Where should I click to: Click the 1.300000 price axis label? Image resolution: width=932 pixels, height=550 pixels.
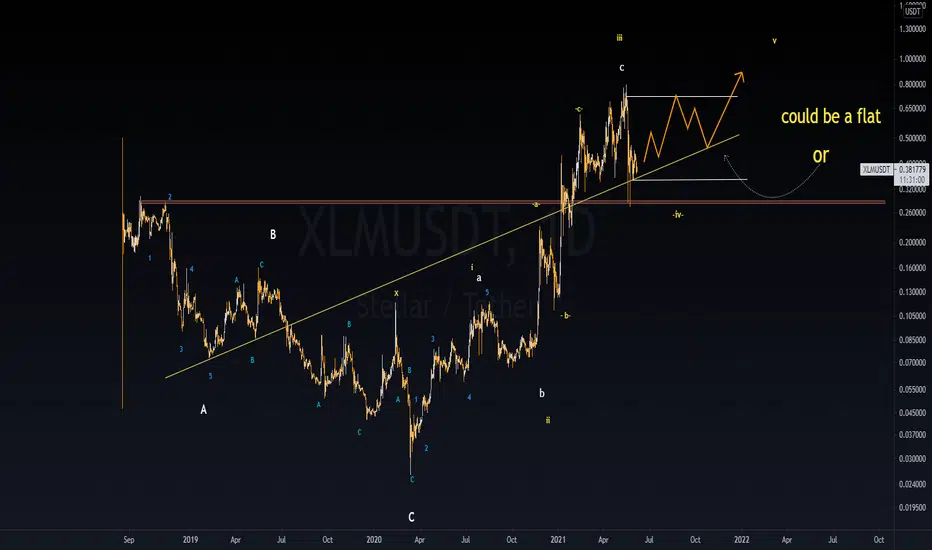912,29
